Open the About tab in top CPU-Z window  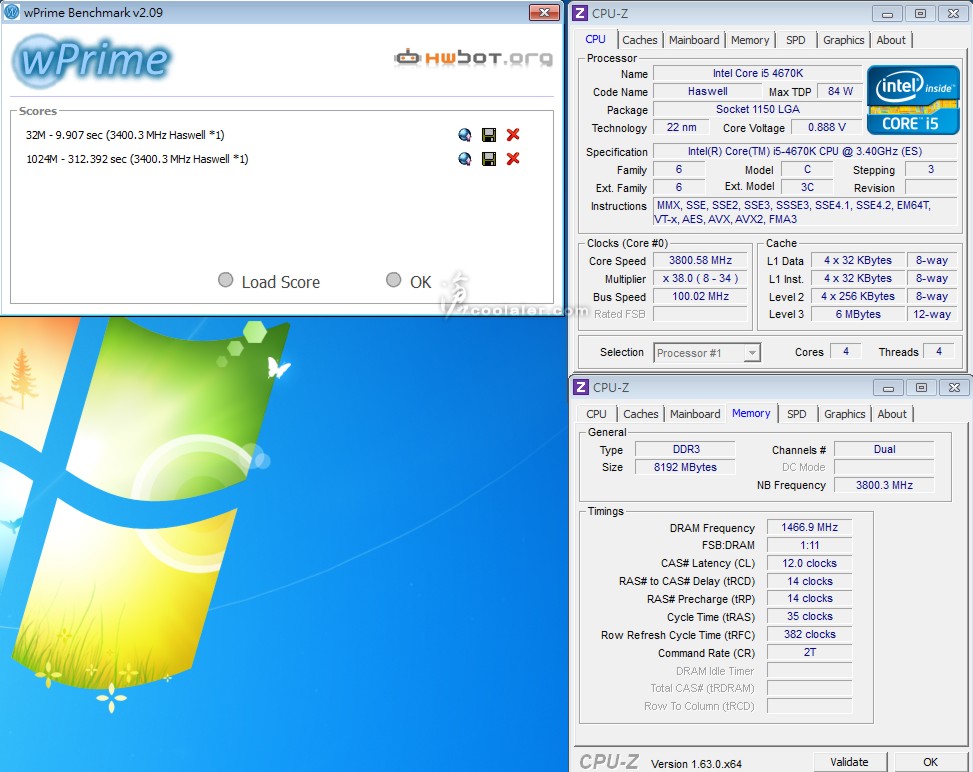(x=891, y=40)
